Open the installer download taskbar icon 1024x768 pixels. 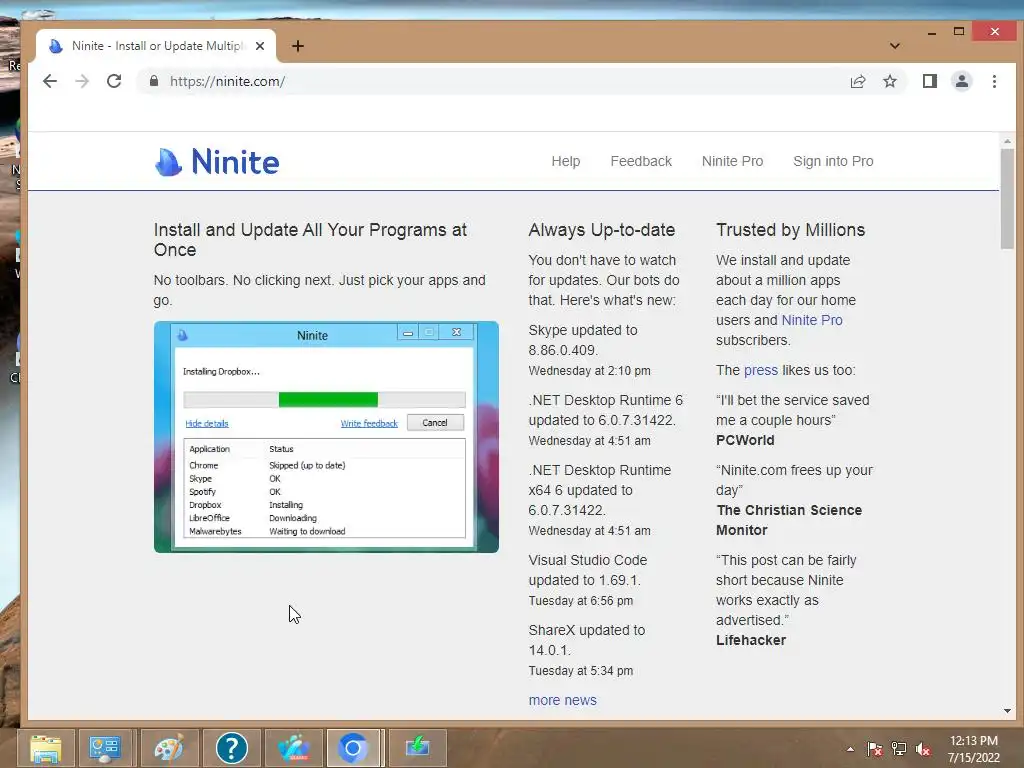pos(417,748)
